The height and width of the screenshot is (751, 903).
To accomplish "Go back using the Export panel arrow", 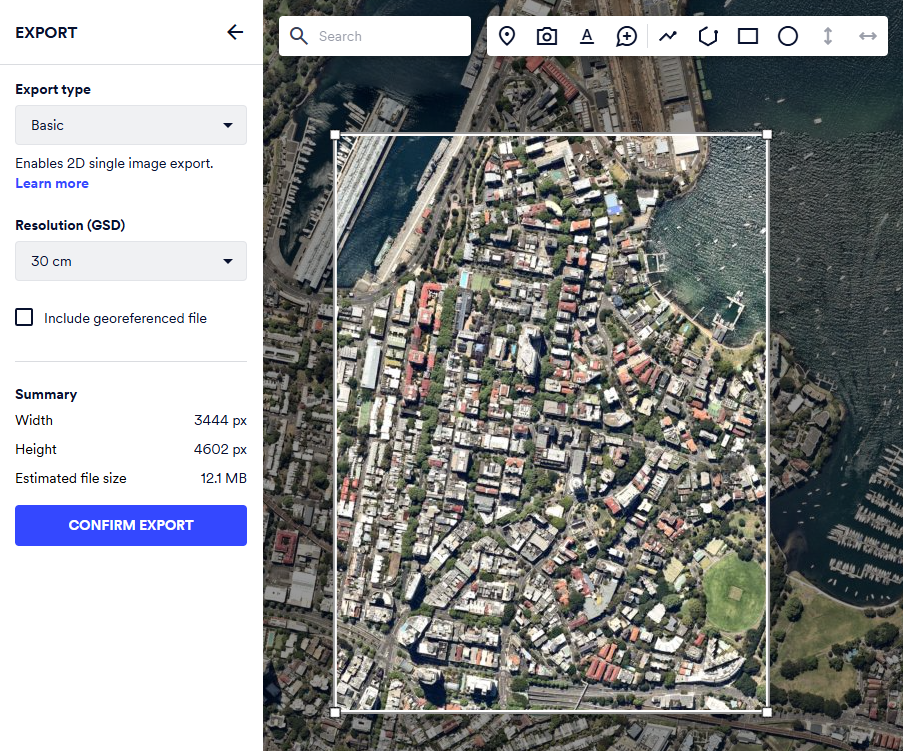I will 235,32.
